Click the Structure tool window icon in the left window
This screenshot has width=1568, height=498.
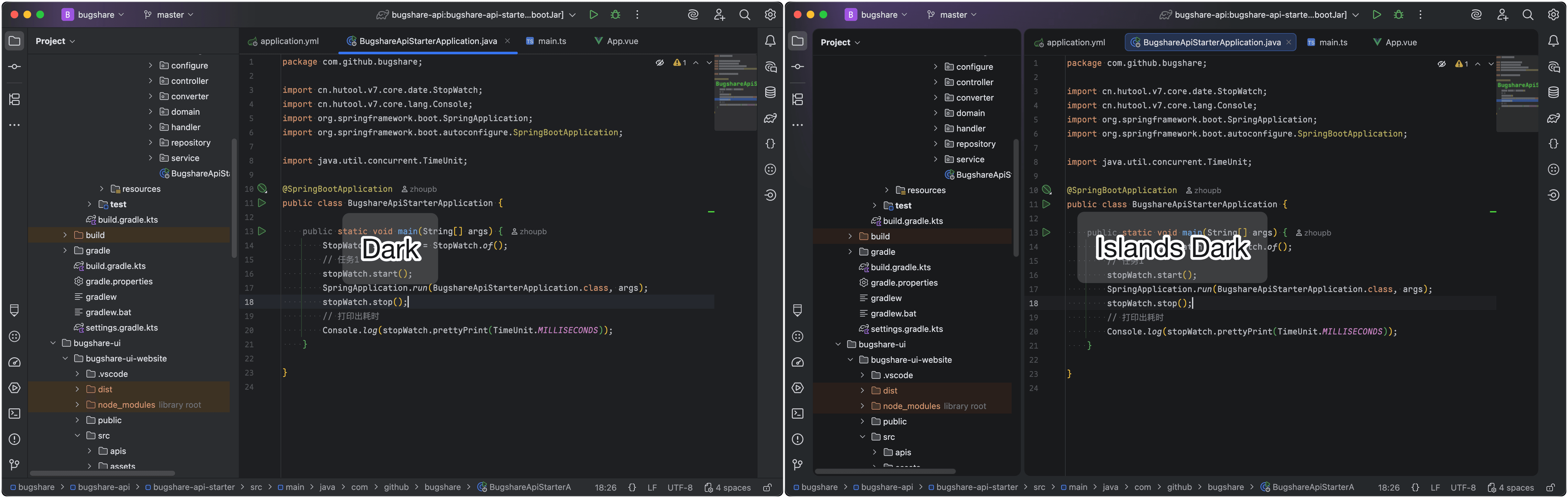(15, 99)
